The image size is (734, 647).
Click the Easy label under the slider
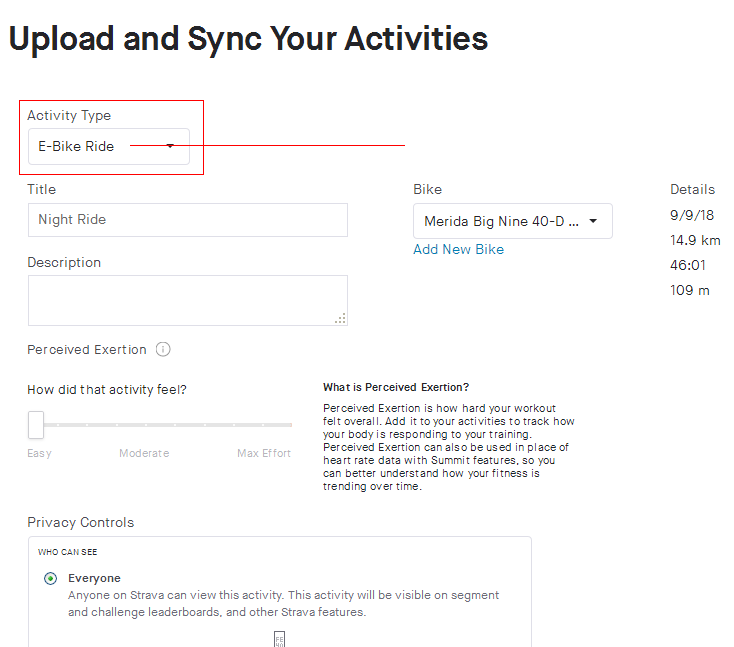(x=39, y=453)
